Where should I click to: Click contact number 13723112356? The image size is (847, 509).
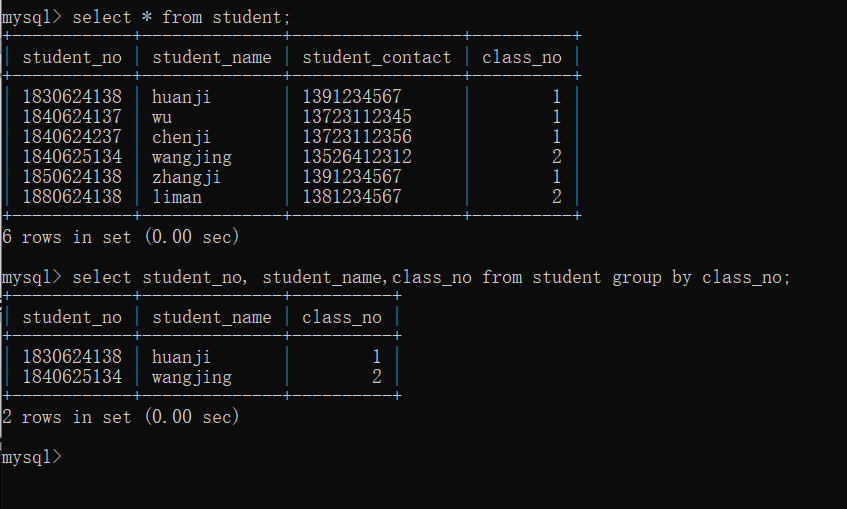(357, 137)
